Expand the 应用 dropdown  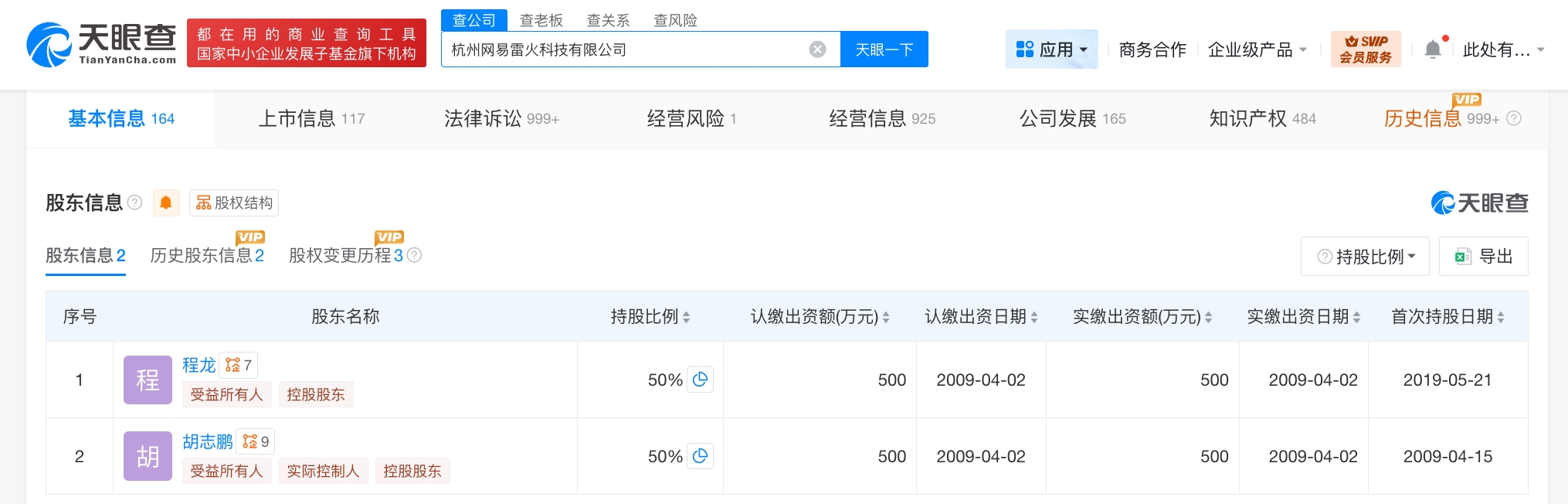point(1051,49)
